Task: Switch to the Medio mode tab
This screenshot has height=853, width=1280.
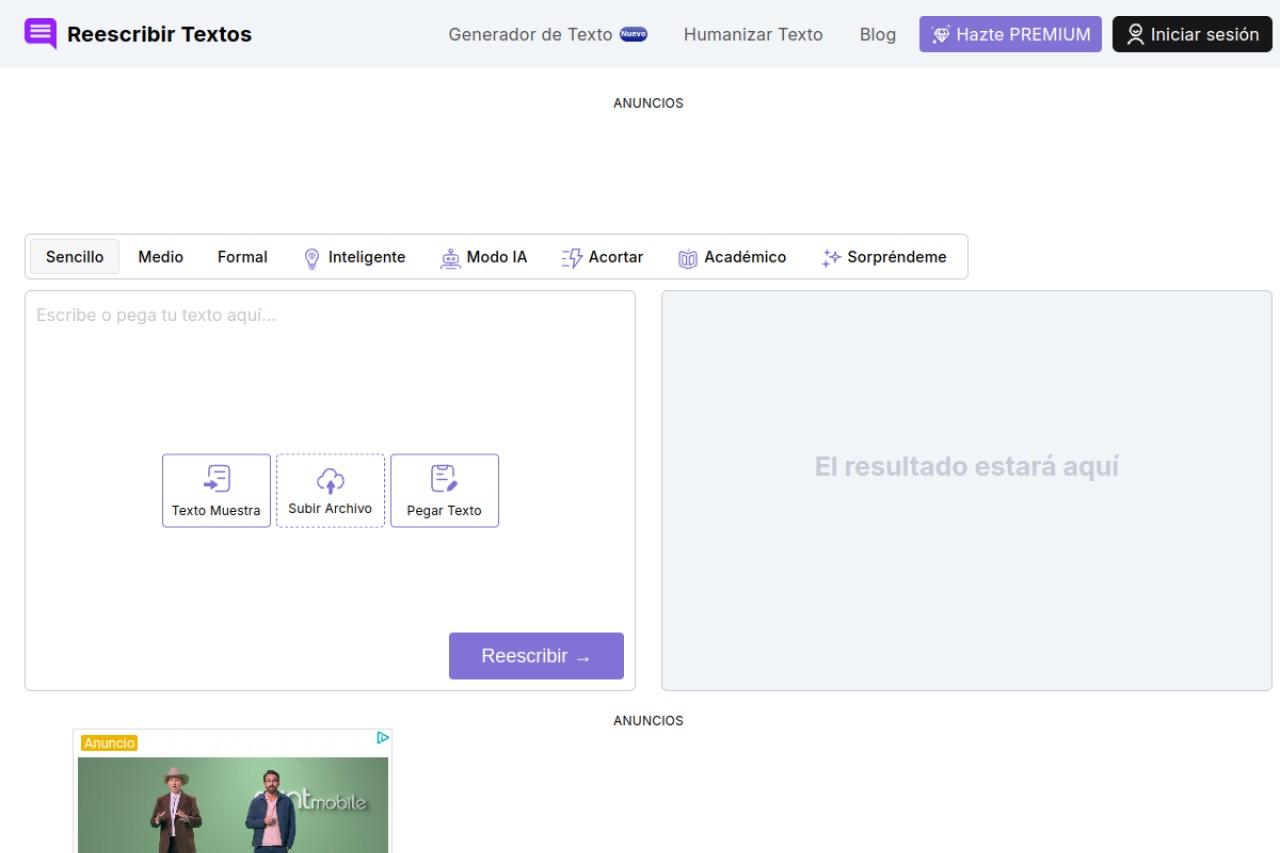Action: (x=161, y=257)
